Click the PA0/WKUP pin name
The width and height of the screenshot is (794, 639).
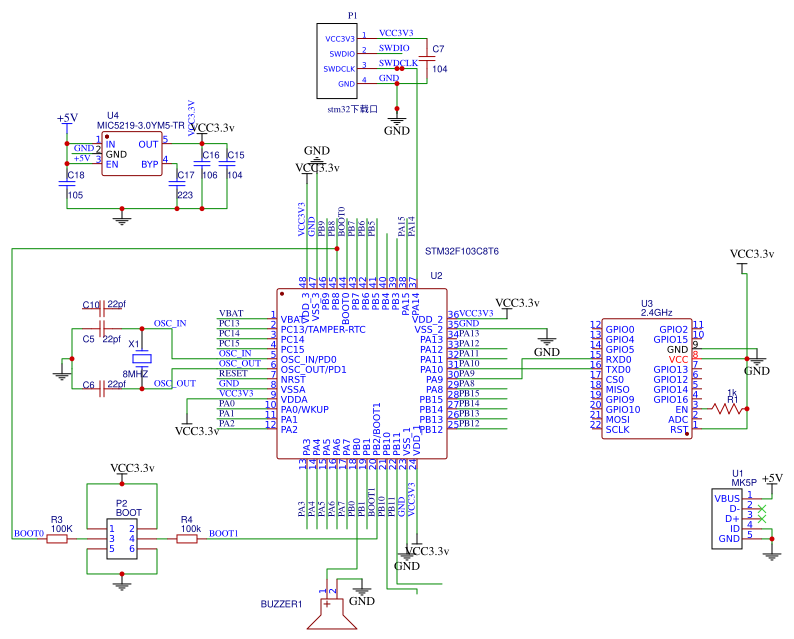pyautogui.click(x=304, y=409)
